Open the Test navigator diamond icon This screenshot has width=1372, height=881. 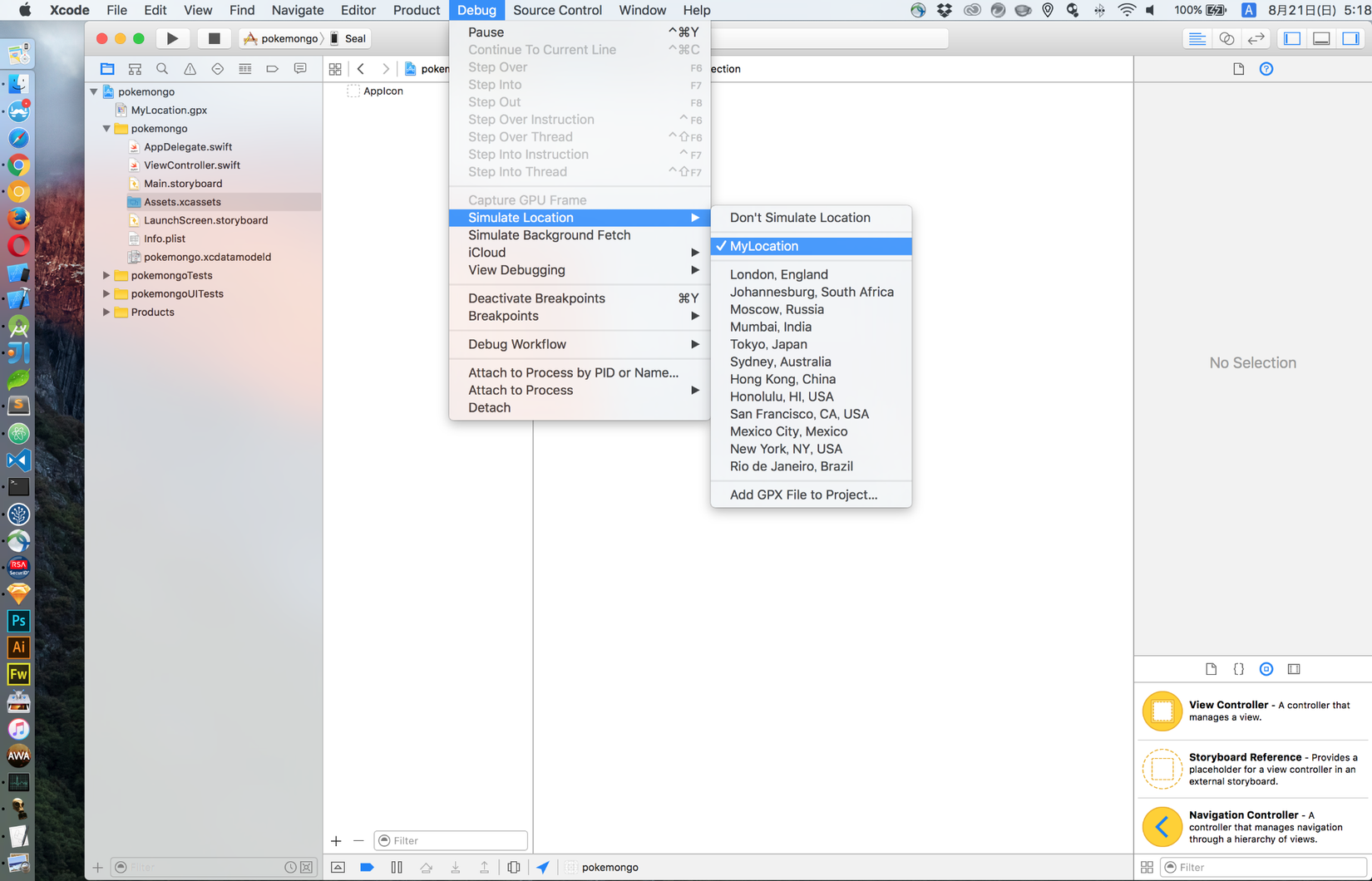(x=217, y=69)
